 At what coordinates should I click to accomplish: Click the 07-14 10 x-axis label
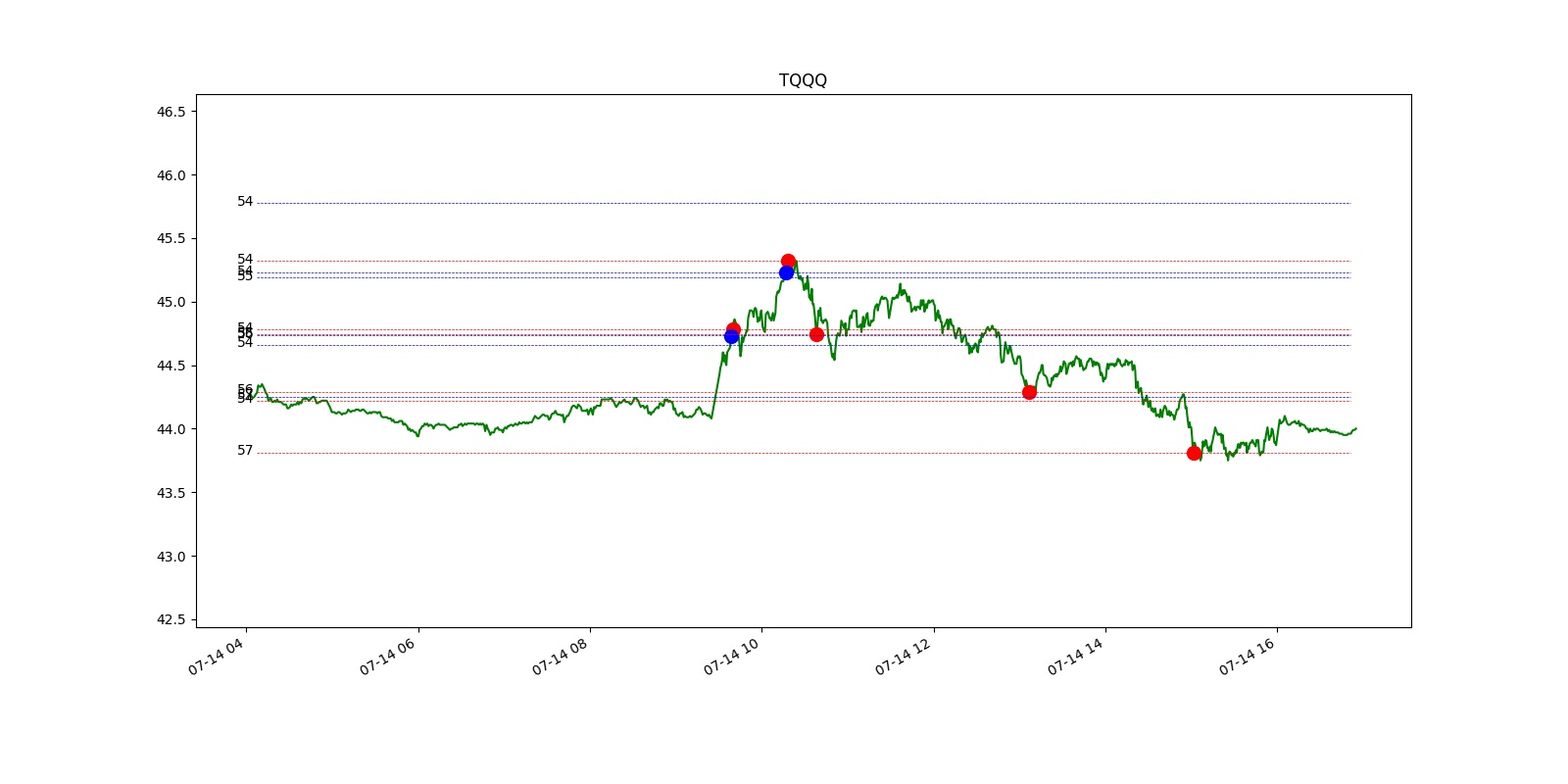(734, 655)
